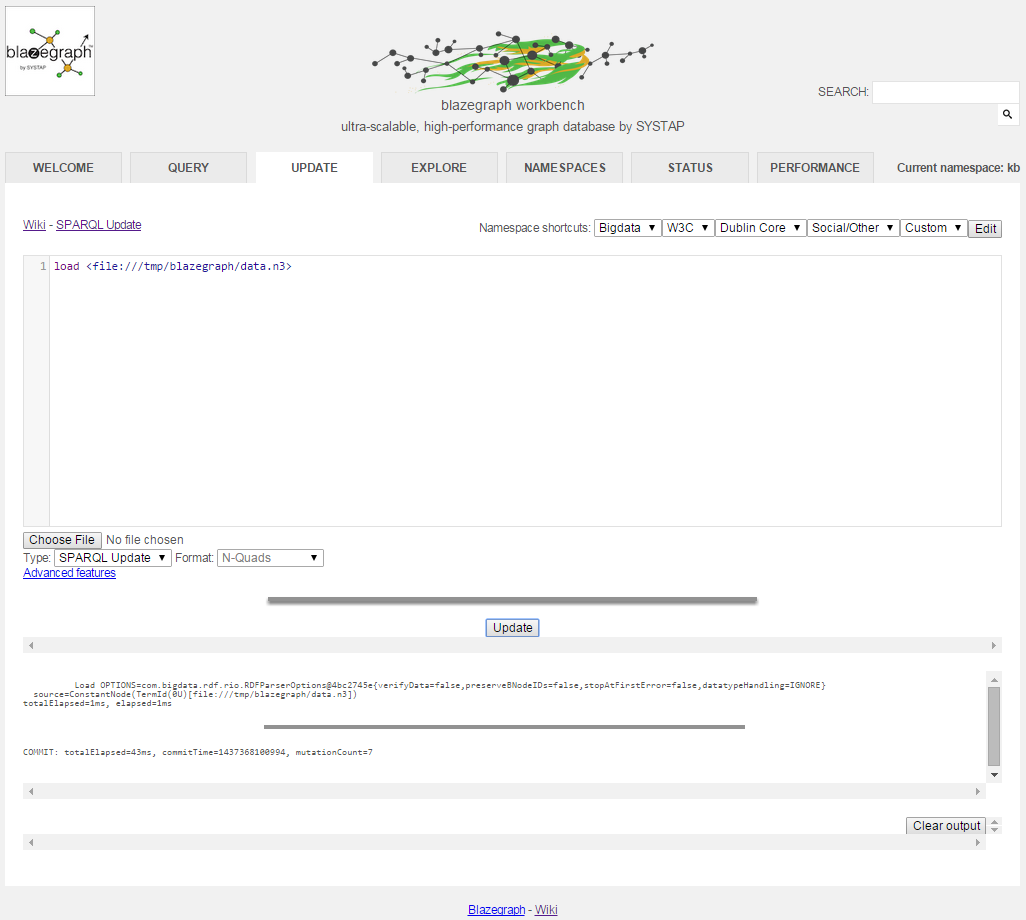Image resolution: width=1026 pixels, height=920 pixels.
Task: Click the workbench graph banner image
Action: [x=512, y=63]
